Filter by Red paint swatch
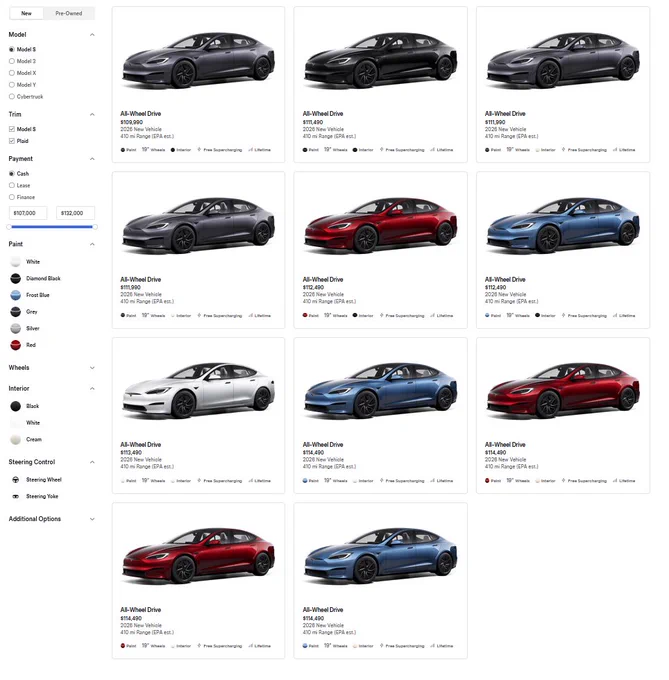669x680 pixels. coord(16,345)
